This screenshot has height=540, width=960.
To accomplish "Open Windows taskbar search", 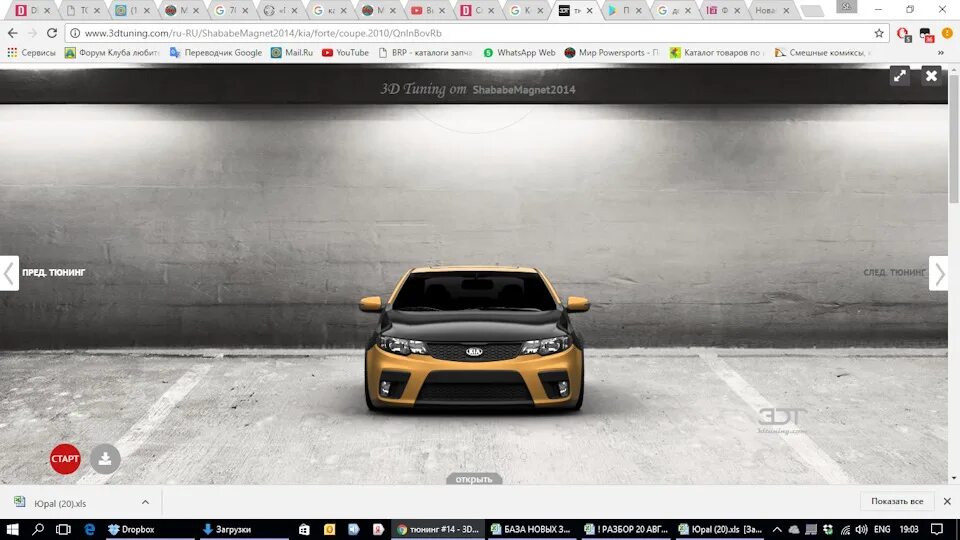I will coord(38,529).
